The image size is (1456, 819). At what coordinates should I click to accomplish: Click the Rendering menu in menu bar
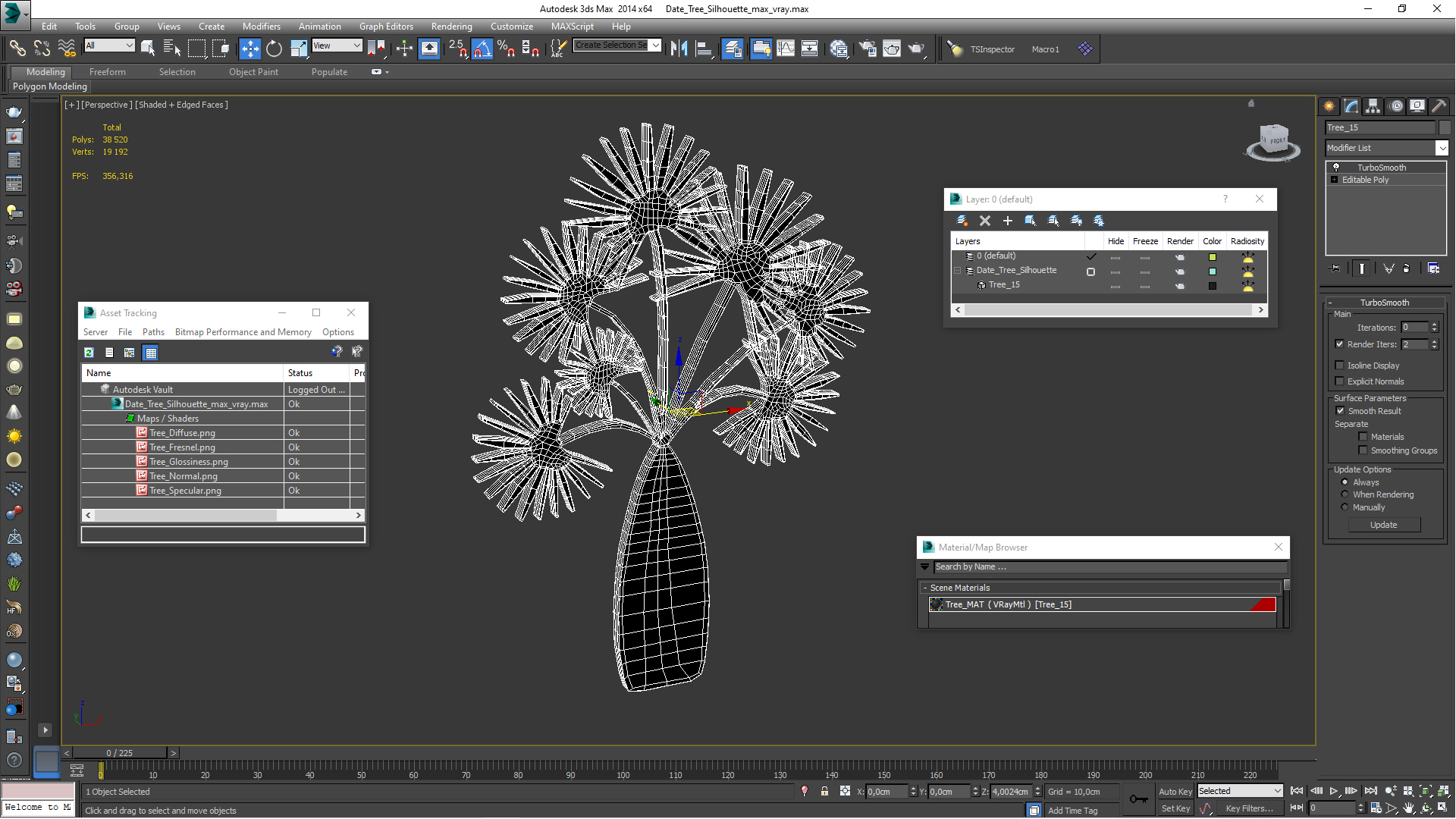(x=449, y=26)
